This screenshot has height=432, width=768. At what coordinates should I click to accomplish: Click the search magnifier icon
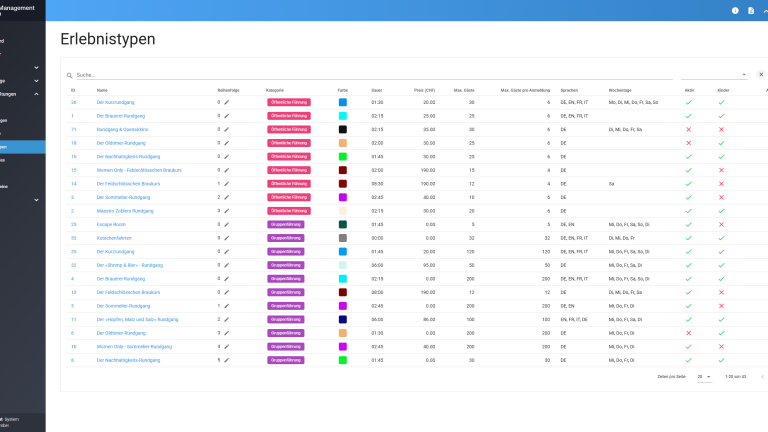click(70, 75)
